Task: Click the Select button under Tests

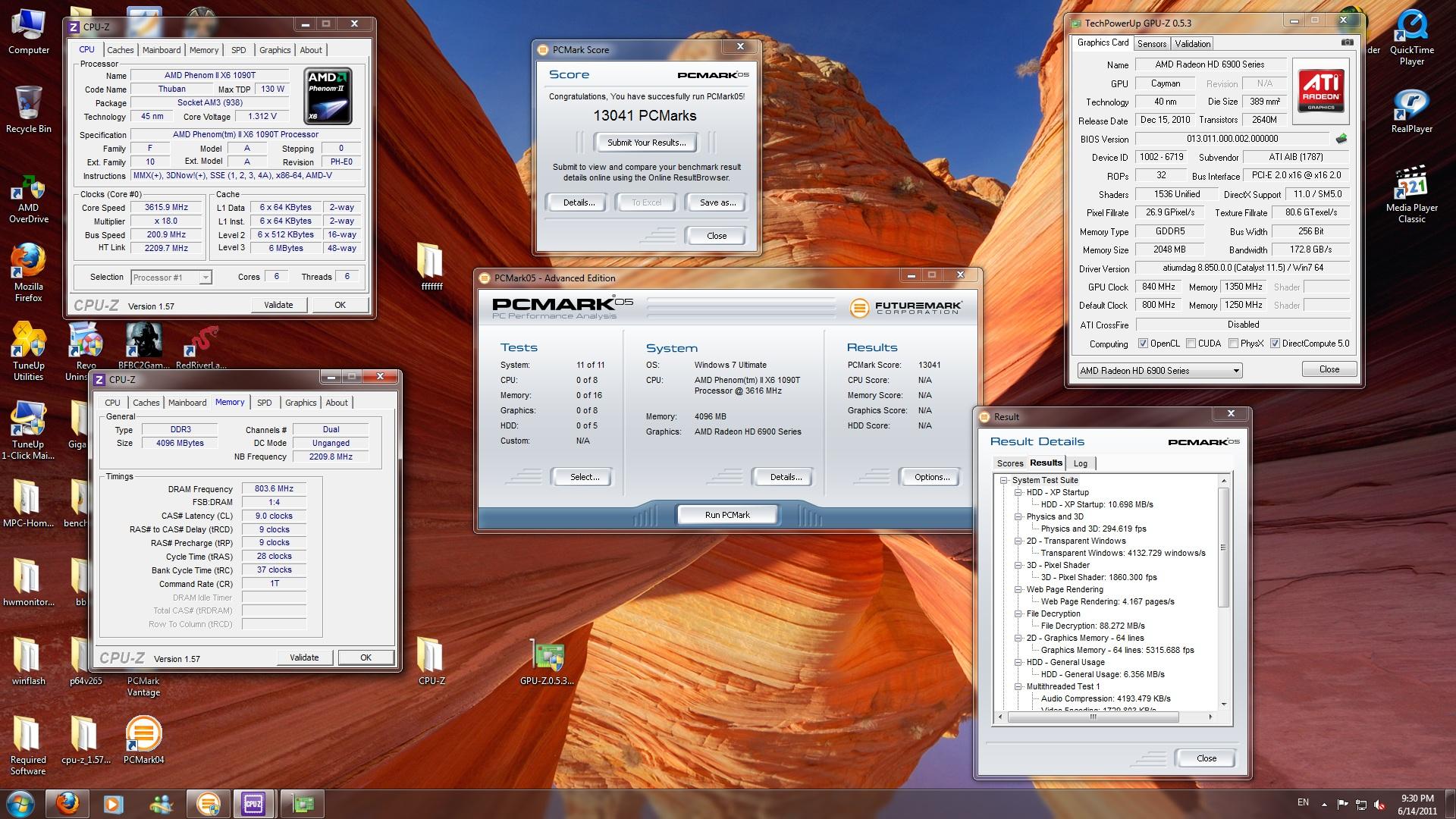Action: pyautogui.click(x=584, y=477)
